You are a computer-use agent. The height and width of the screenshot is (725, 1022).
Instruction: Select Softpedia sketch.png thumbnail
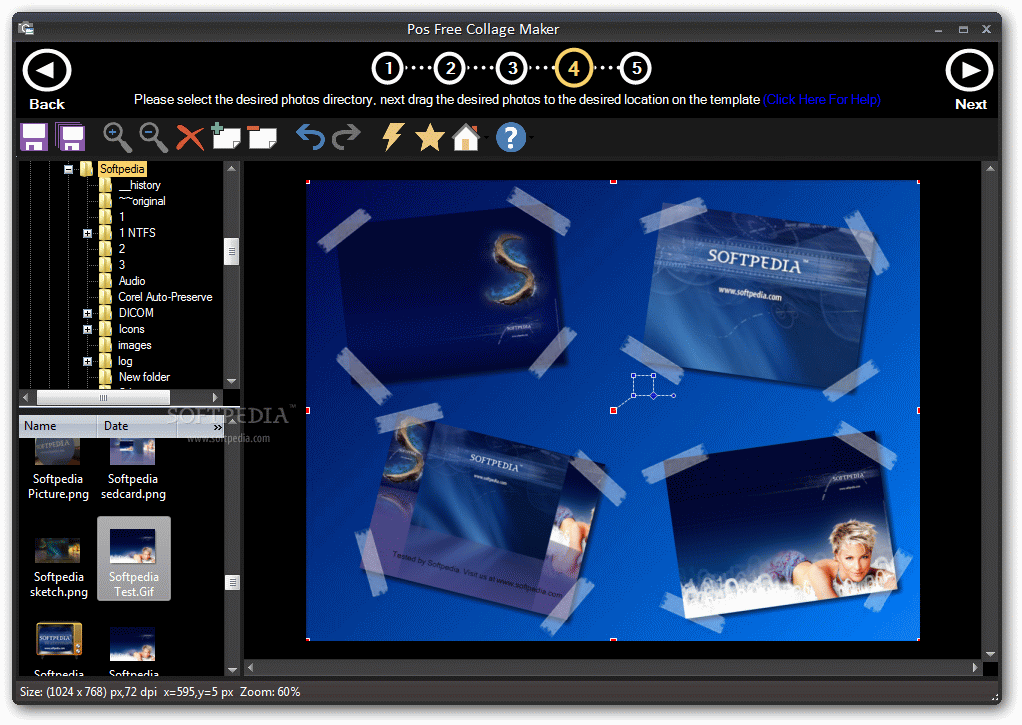59,566
